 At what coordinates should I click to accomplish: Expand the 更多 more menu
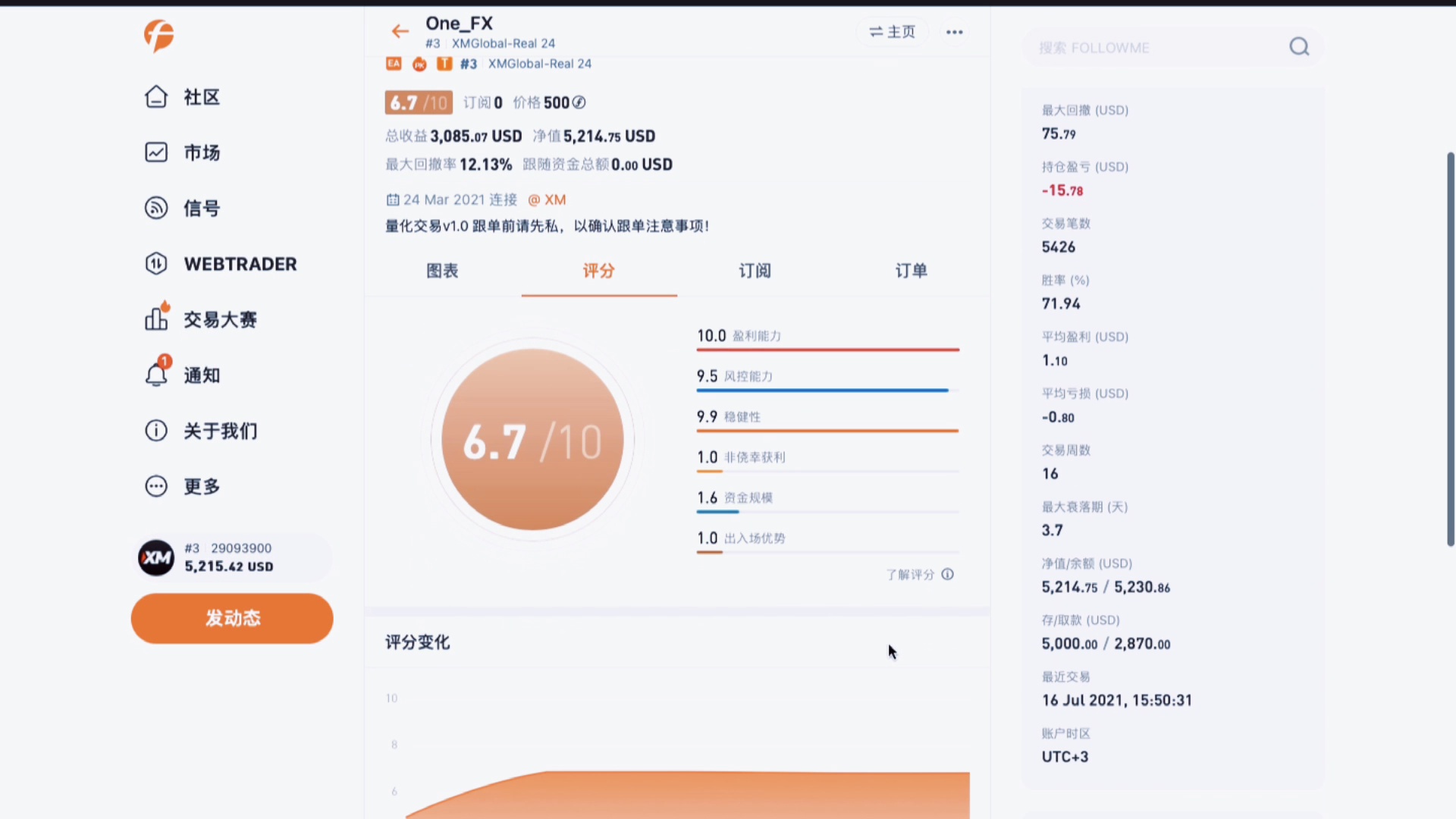pos(156,486)
